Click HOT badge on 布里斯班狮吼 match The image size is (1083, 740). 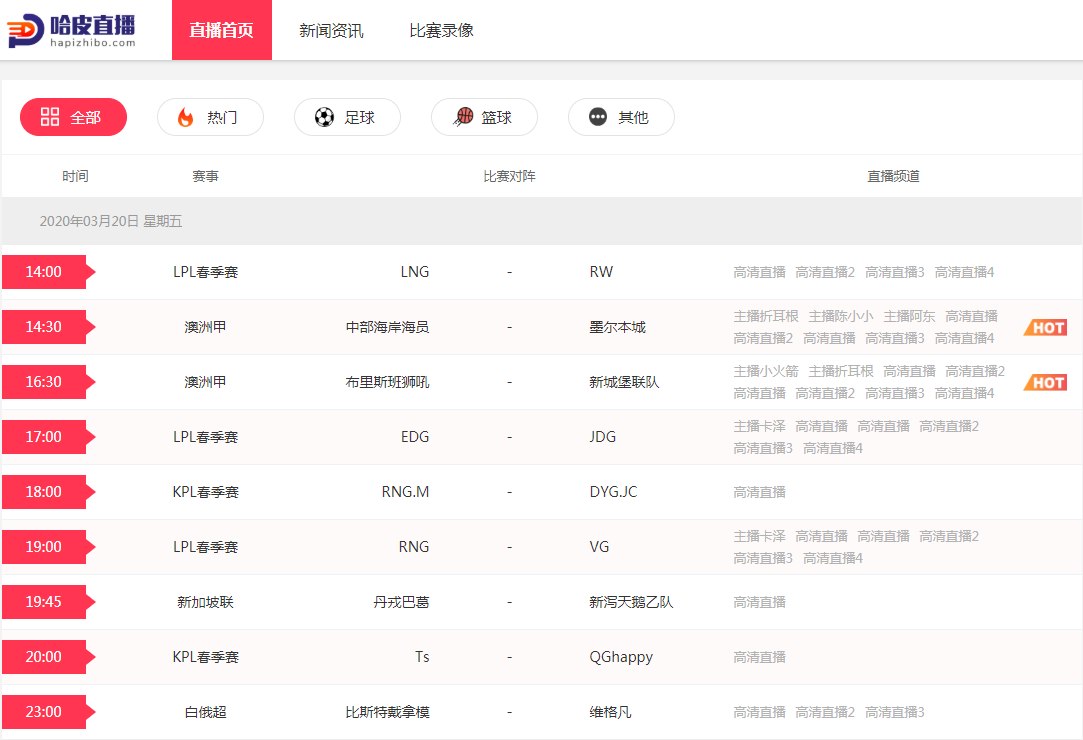(x=1045, y=382)
